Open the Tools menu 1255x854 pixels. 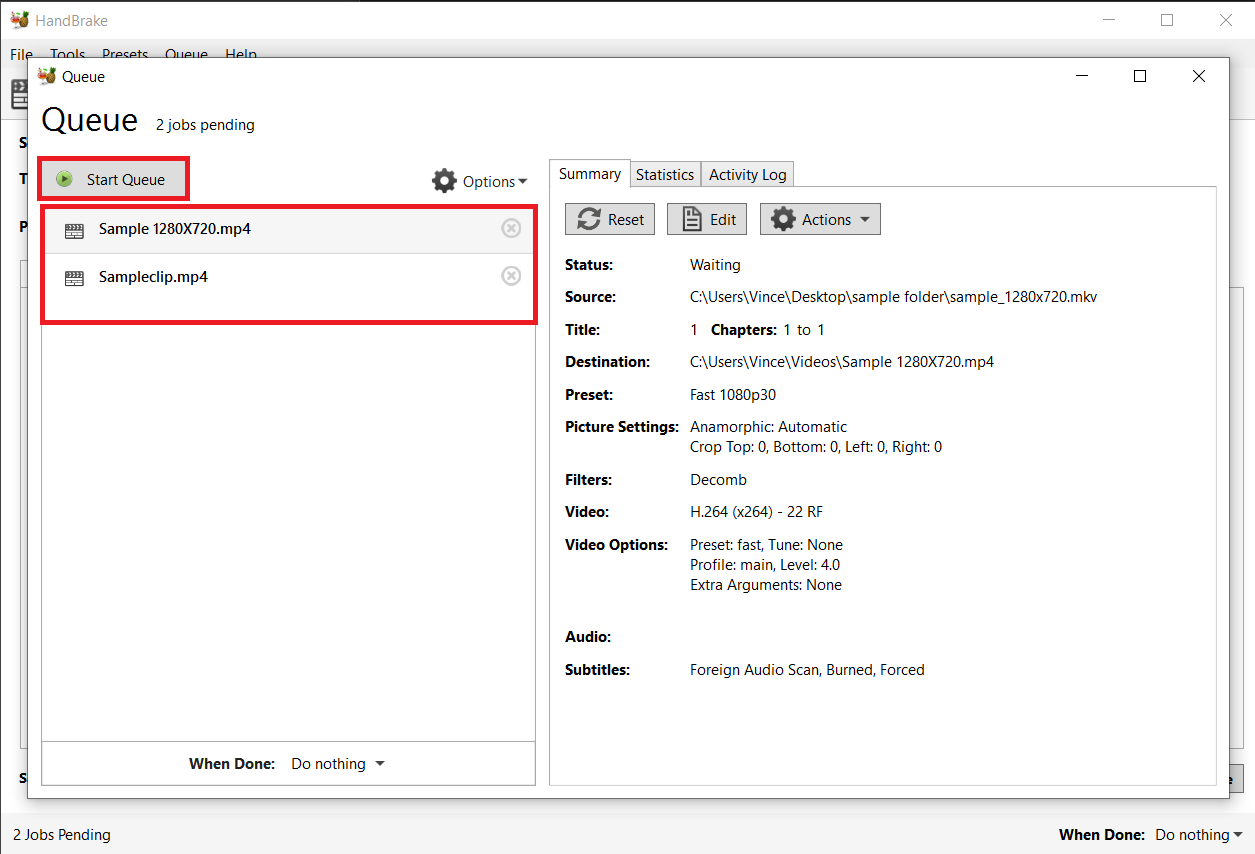click(x=67, y=54)
